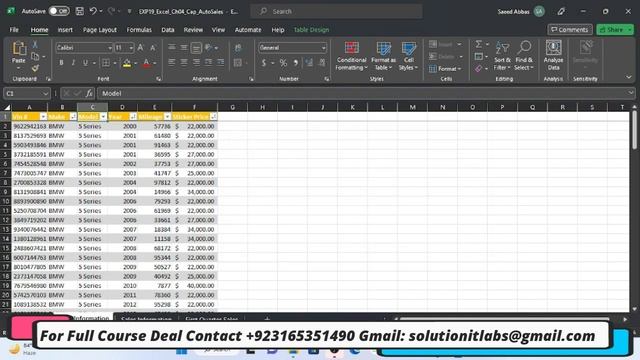Click the Saeed Abbas account avatar
640x360 pixels.
tap(539, 11)
